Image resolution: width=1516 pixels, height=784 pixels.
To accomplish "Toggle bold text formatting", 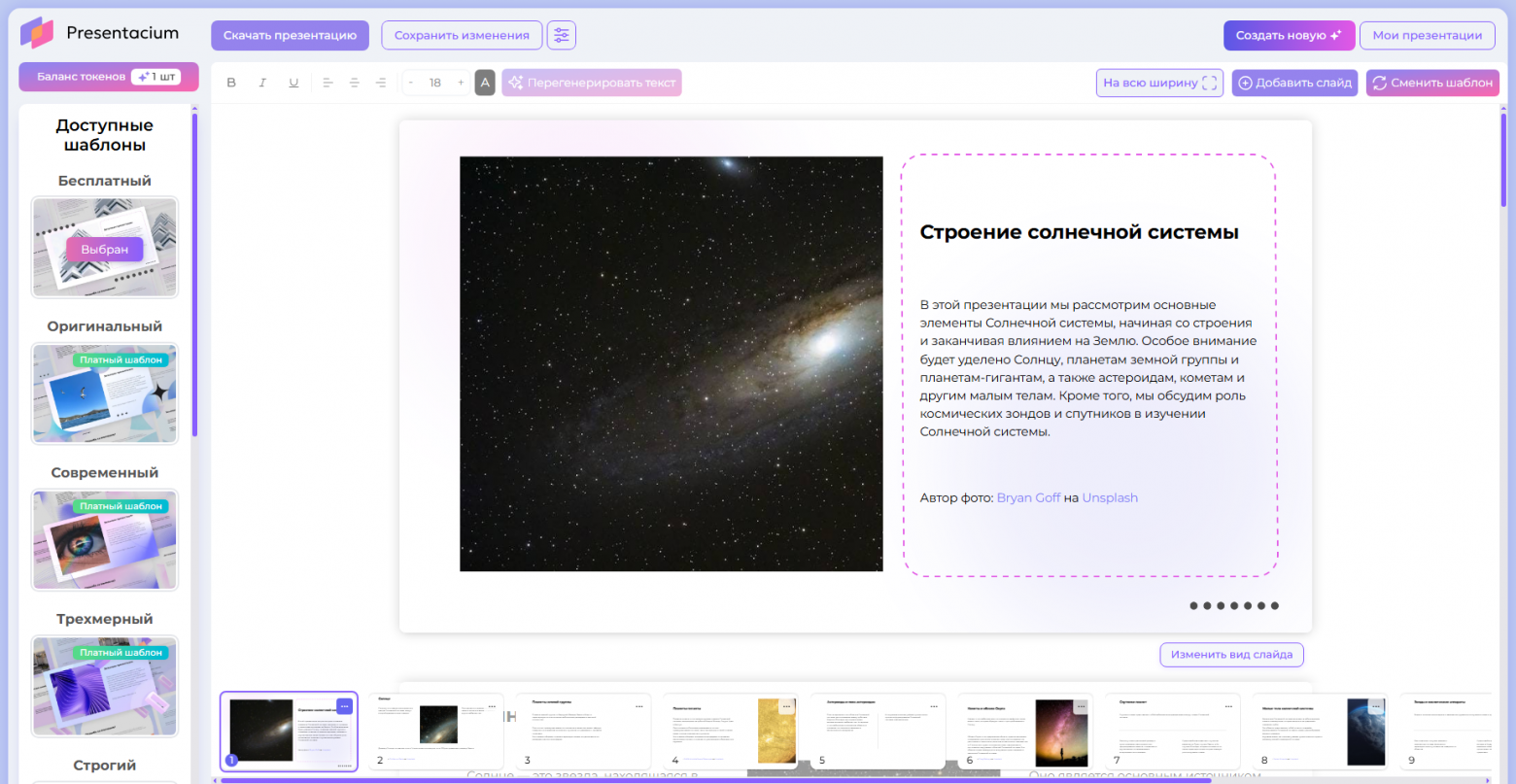I will 231,83.
